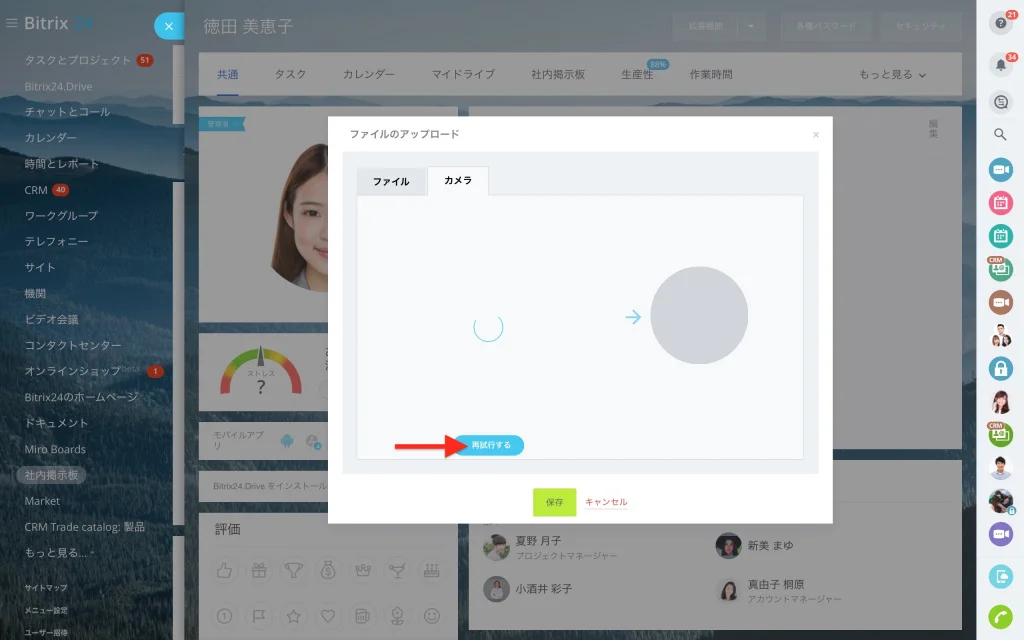The image size is (1024, 640).
Task: Open 真由子 桐原 user profile
Action: click(x=776, y=584)
